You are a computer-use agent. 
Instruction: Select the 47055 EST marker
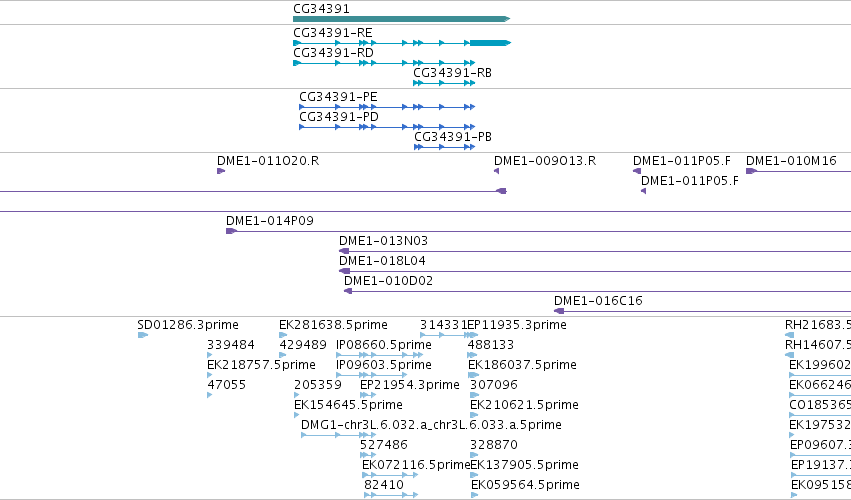point(209,395)
